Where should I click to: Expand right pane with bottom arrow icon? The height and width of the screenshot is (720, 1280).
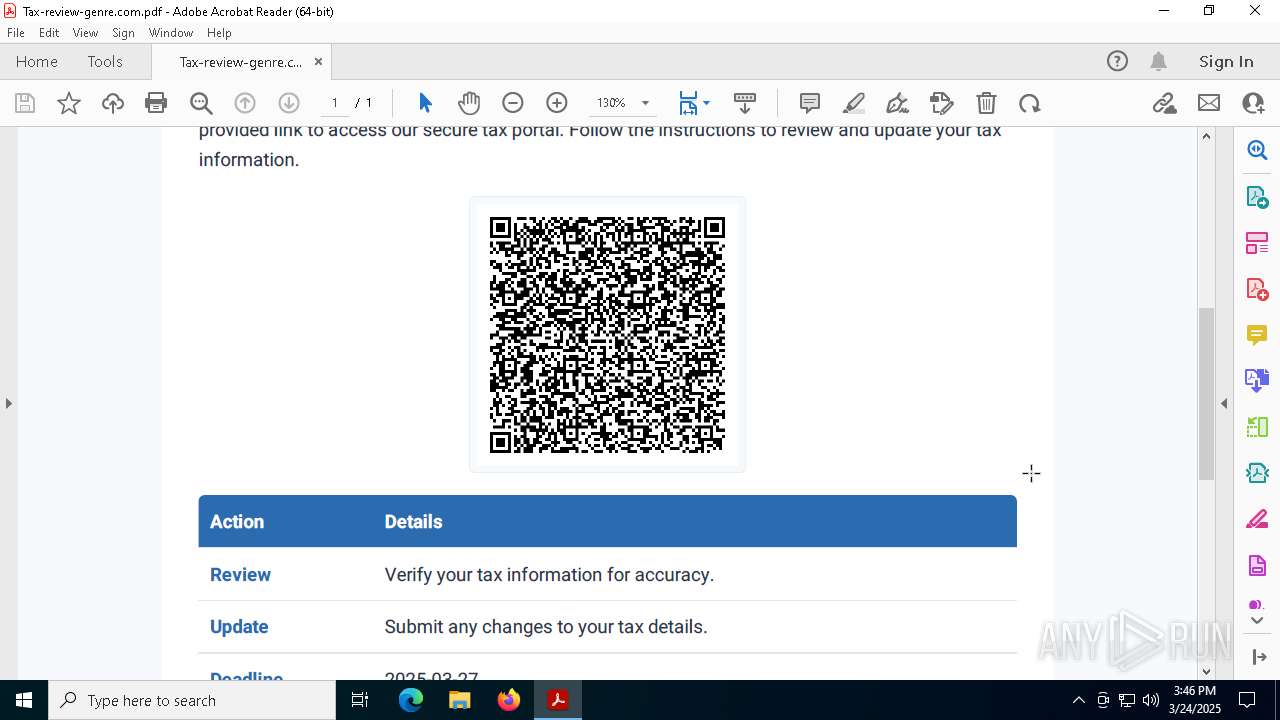tap(1258, 657)
